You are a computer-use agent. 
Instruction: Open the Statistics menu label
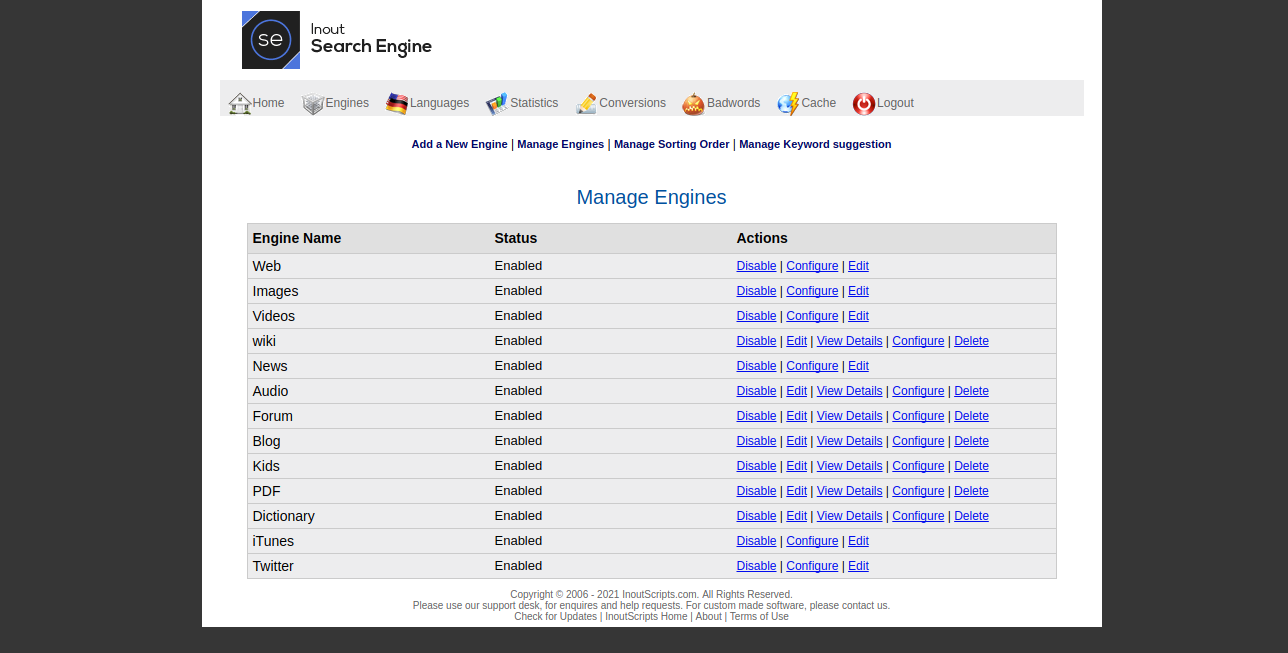pos(534,103)
